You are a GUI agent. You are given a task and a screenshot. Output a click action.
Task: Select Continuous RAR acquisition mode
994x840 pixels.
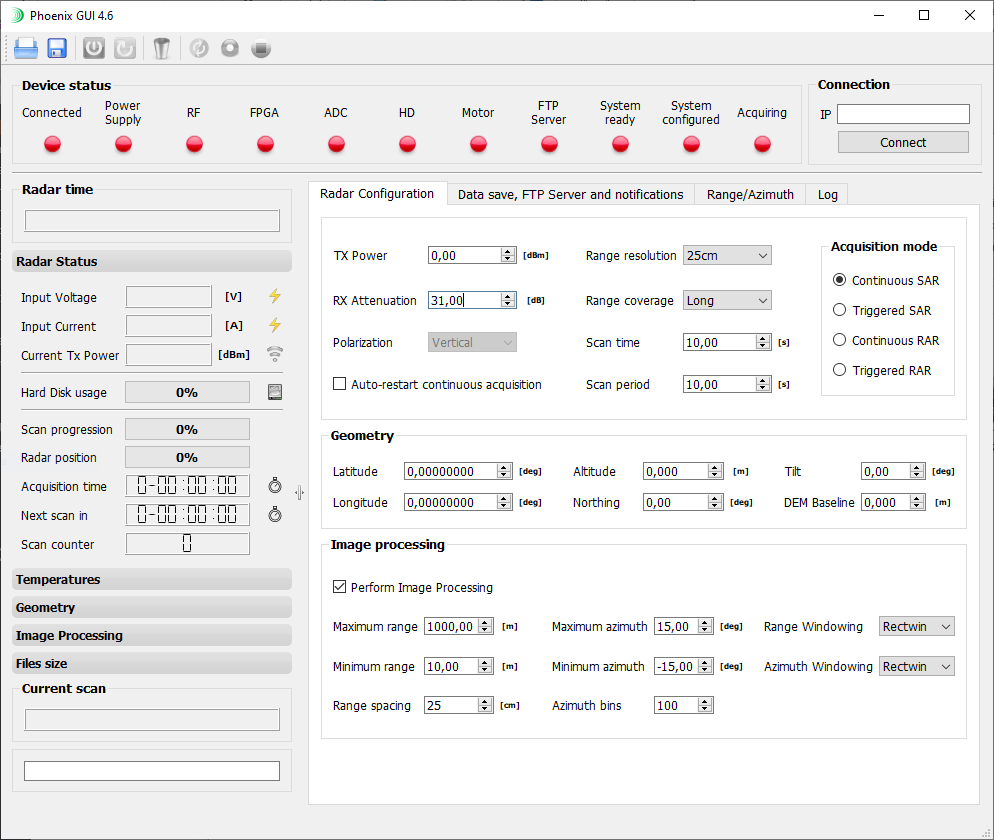pyautogui.click(x=839, y=340)
